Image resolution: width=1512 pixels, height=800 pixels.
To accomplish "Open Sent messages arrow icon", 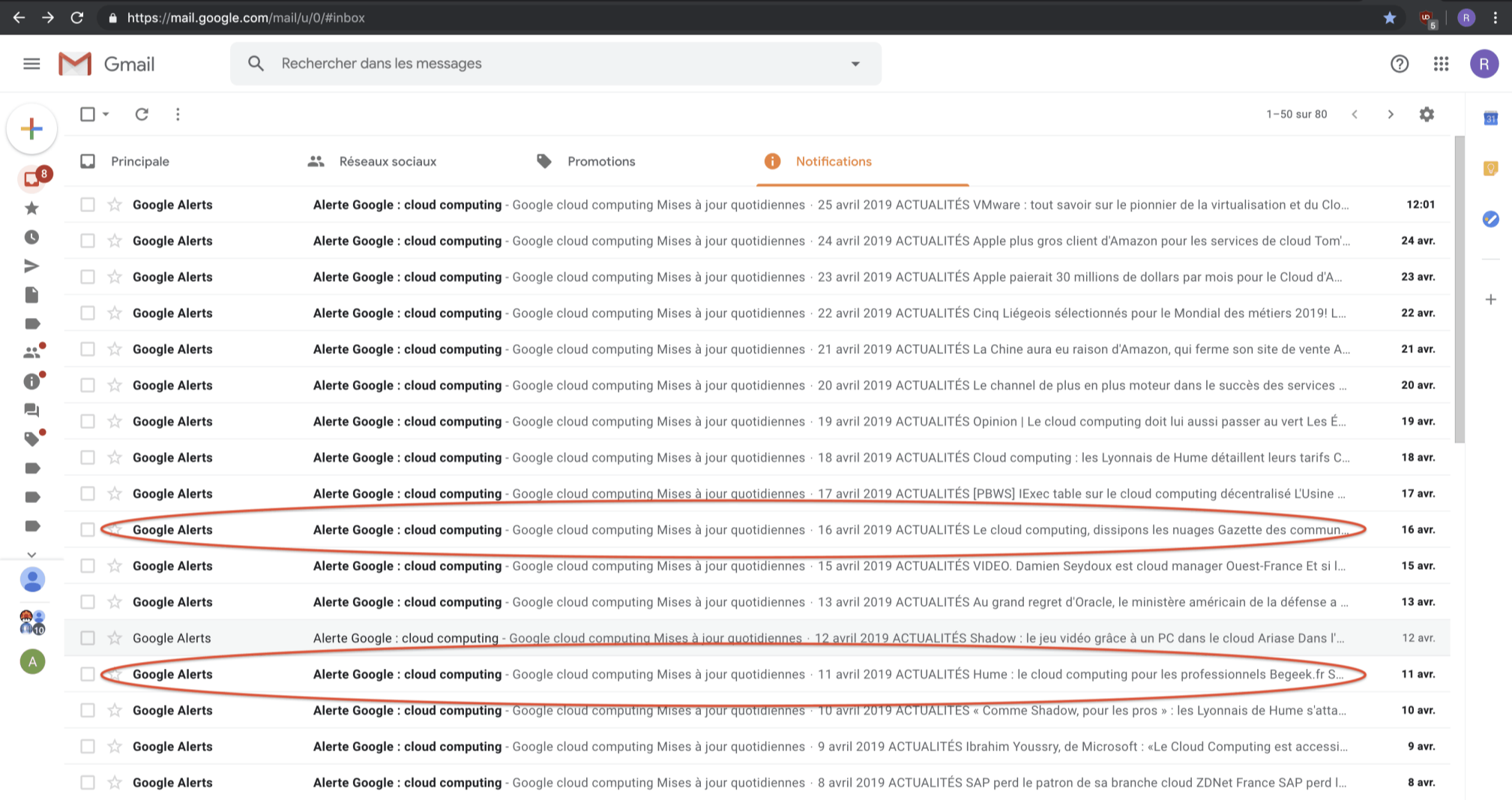I will [x=31, y=266].
